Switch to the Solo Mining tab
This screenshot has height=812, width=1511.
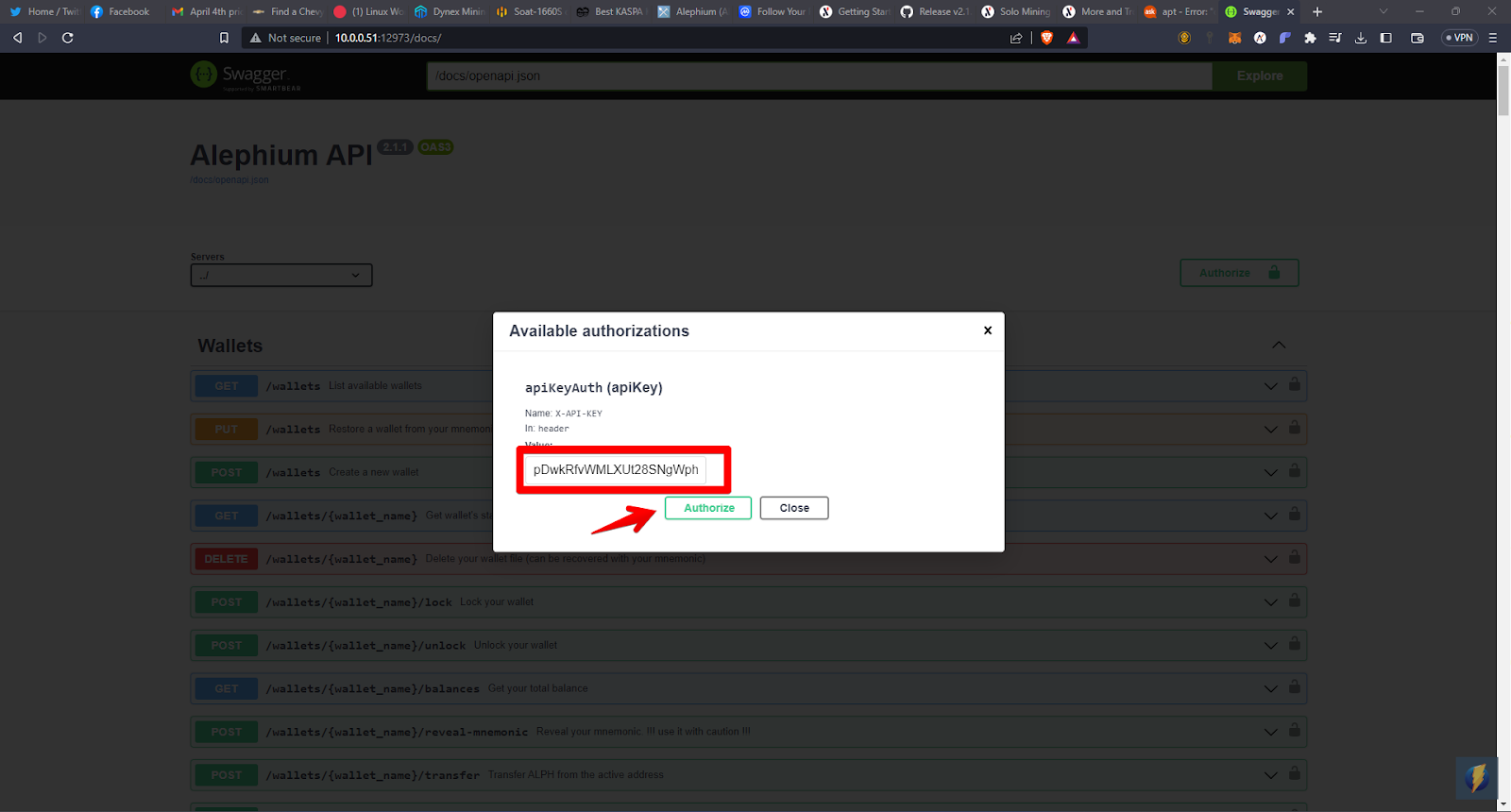[1016, 11]
